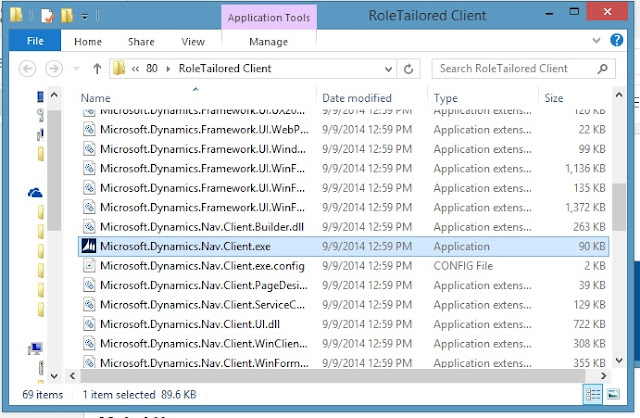Sort by Name column header
The image size is (640, 418).
pos(96,98)
